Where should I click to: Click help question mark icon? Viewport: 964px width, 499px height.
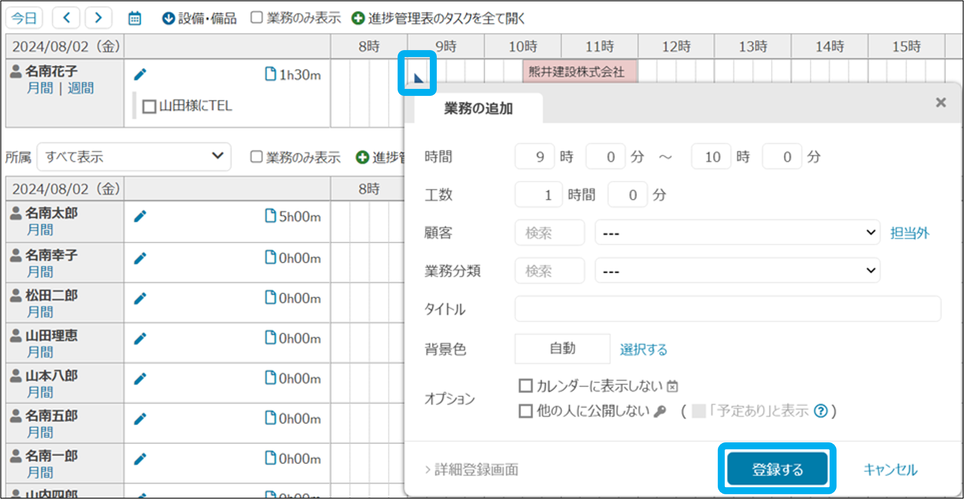821,411
